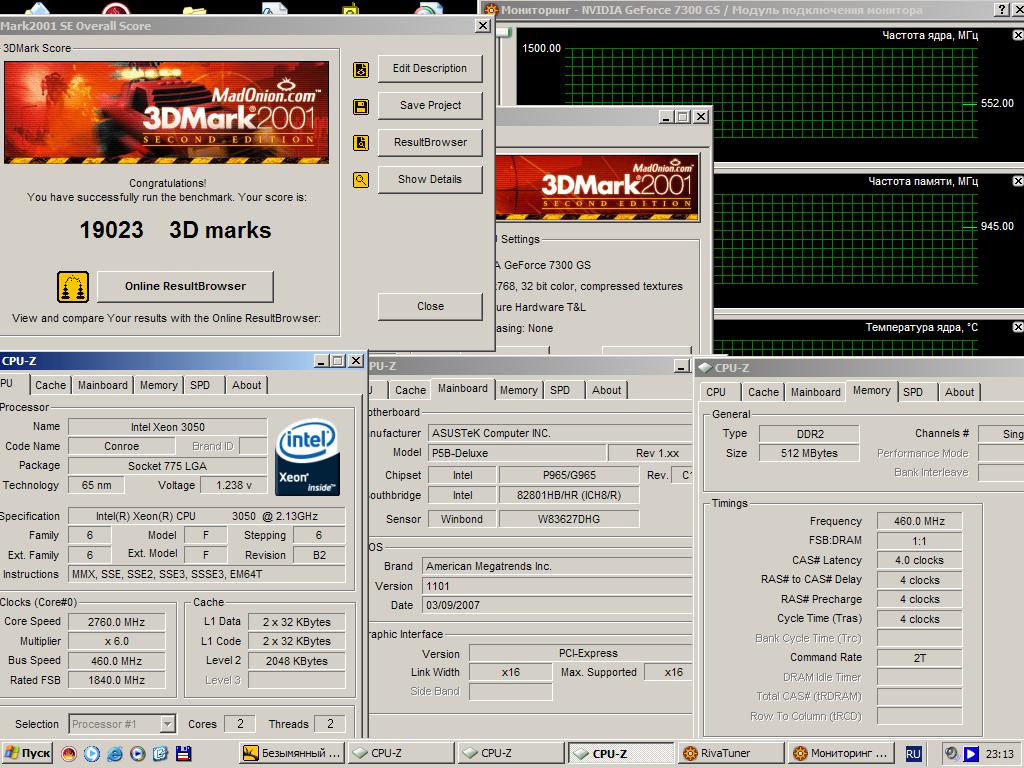Click the mainboard Model field P5B-Deluxe

click(517, 453)
